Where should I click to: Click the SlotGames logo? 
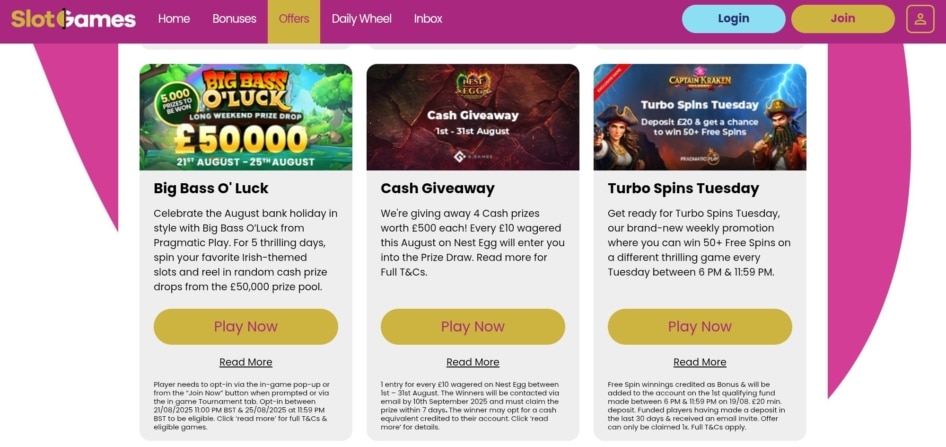point(73,19)
